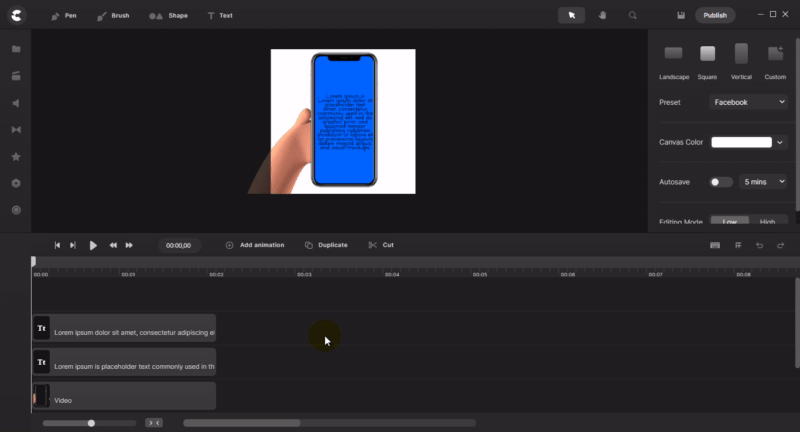Click the right panel vertical scrollbar

(x=797, y=124)
